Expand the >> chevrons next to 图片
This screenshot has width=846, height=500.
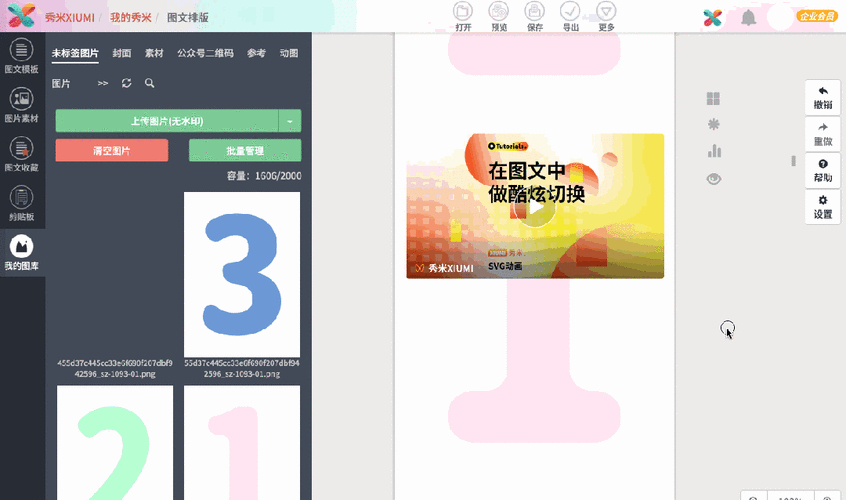[103, 84]
